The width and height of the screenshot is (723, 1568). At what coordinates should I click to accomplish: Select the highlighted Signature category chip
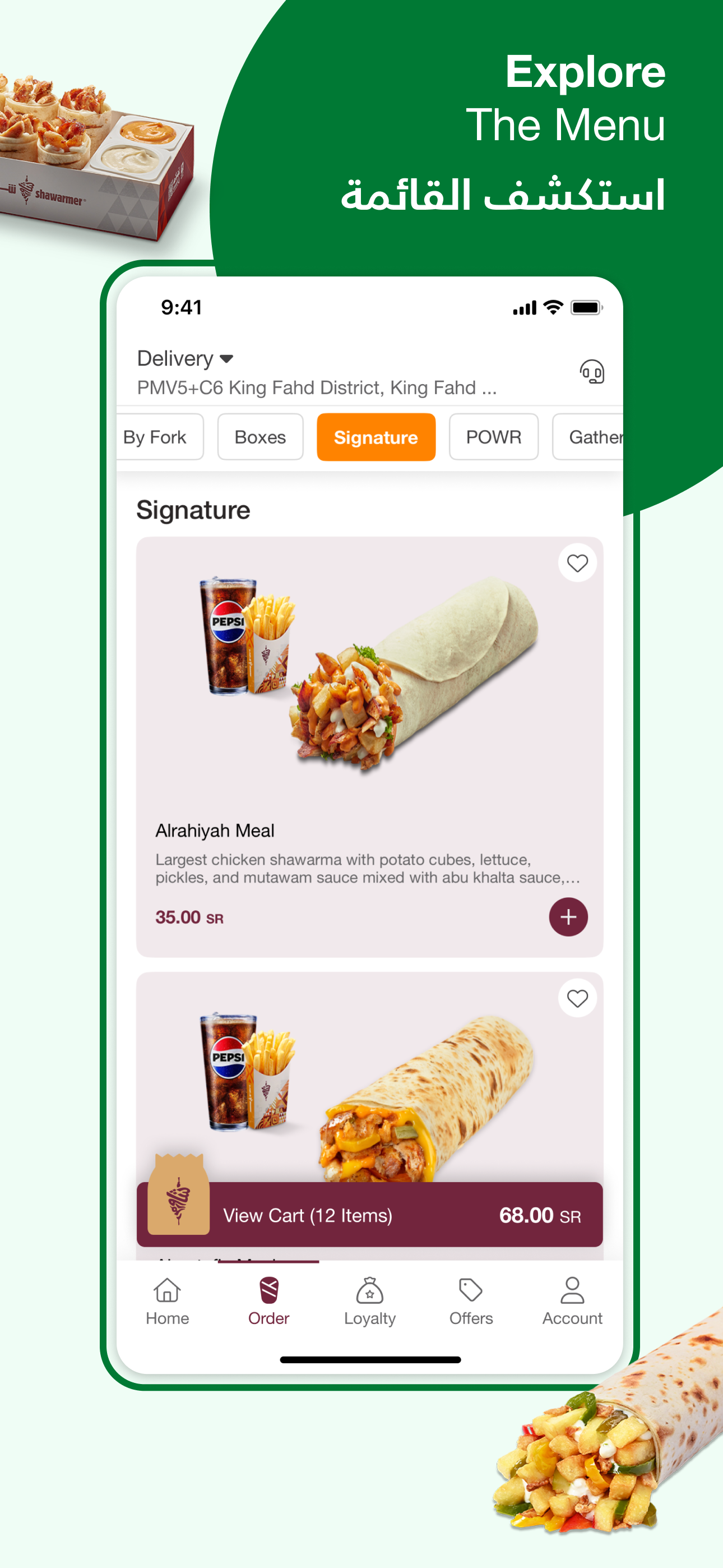click(x=376, y=437)
